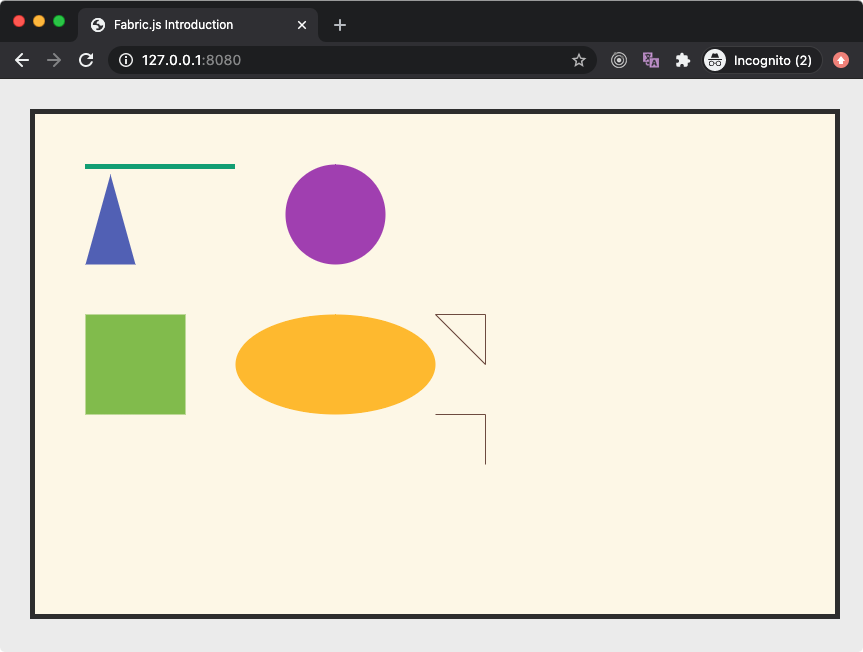Screen dimensions: 863x652
Task: Toggle the bookmark star for this page
Action: pos(579,60)
